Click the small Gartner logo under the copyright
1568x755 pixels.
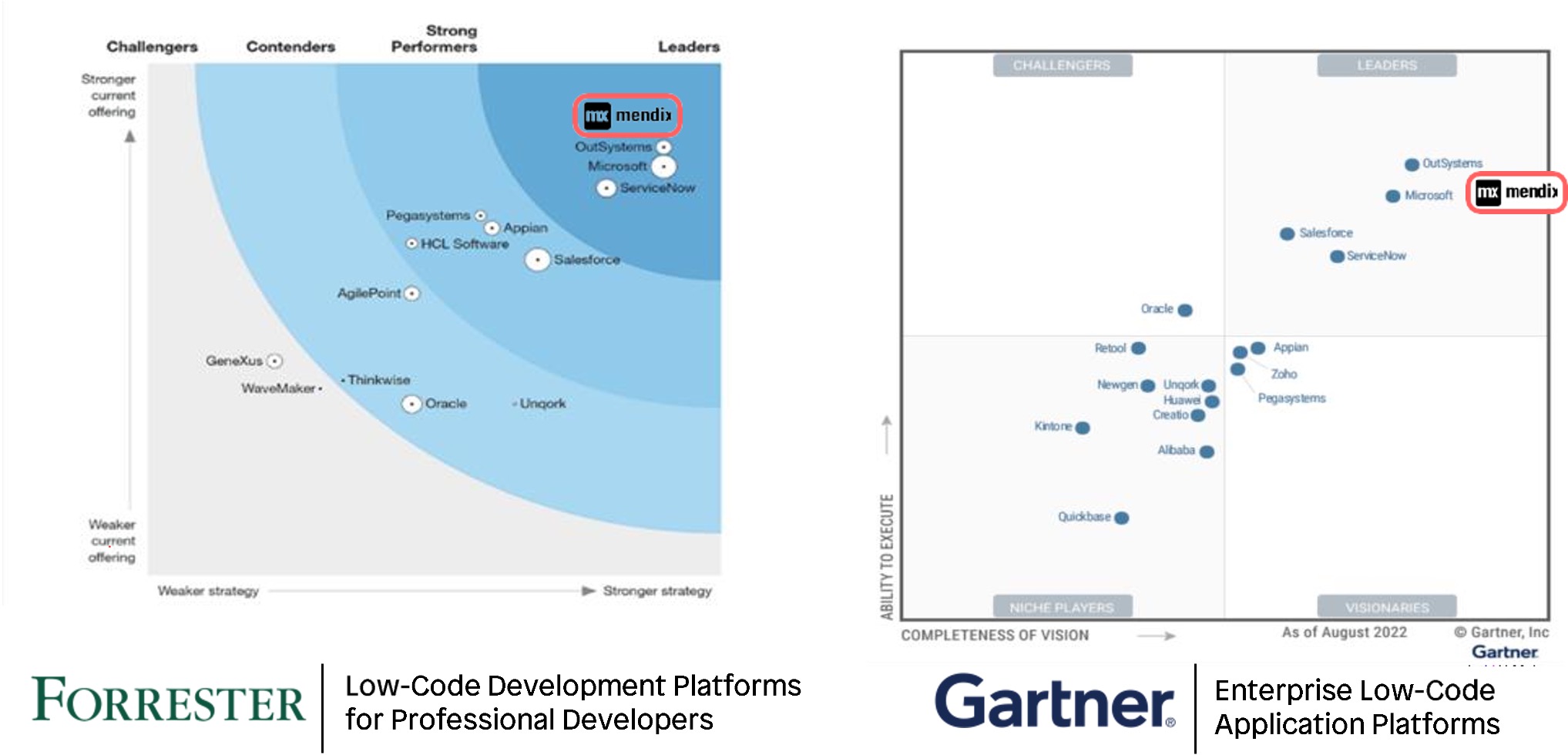point(1505,652)
